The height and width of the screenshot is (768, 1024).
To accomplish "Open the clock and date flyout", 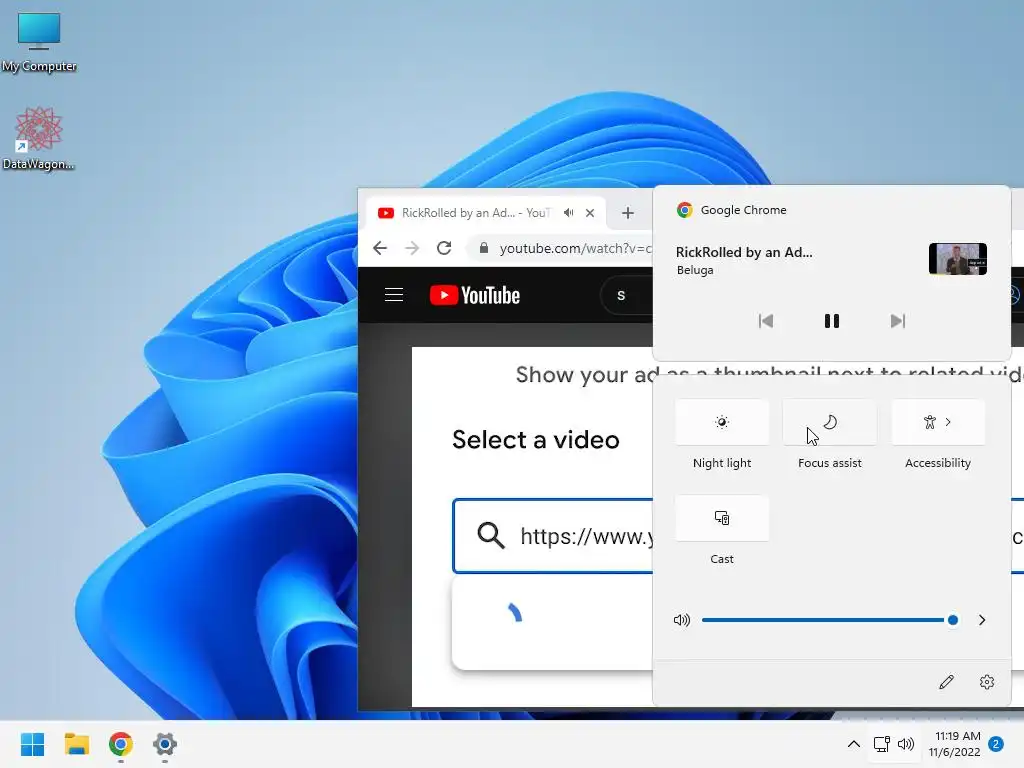I will (955, 744).
